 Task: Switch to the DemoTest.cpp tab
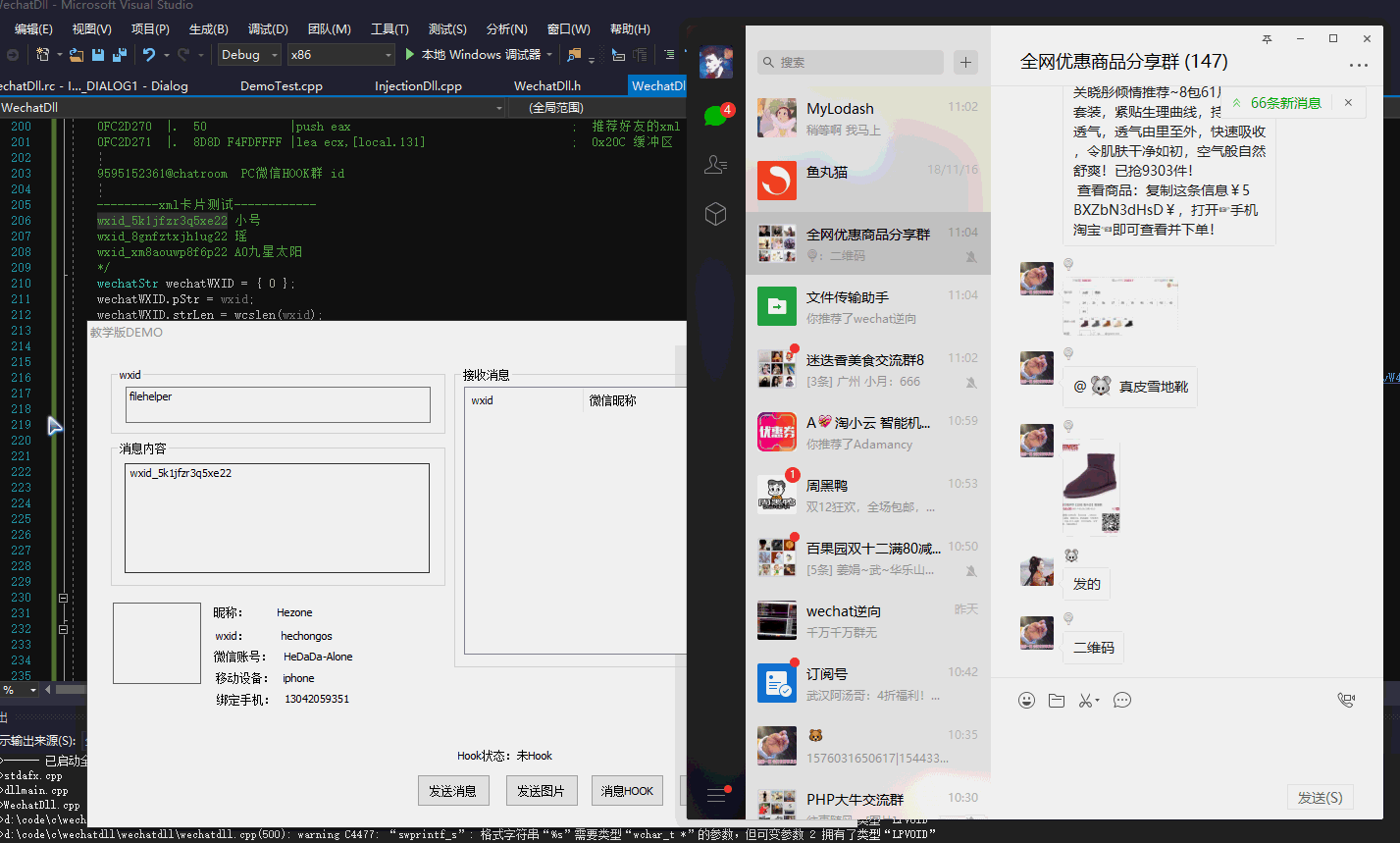(x=282, y=85)
